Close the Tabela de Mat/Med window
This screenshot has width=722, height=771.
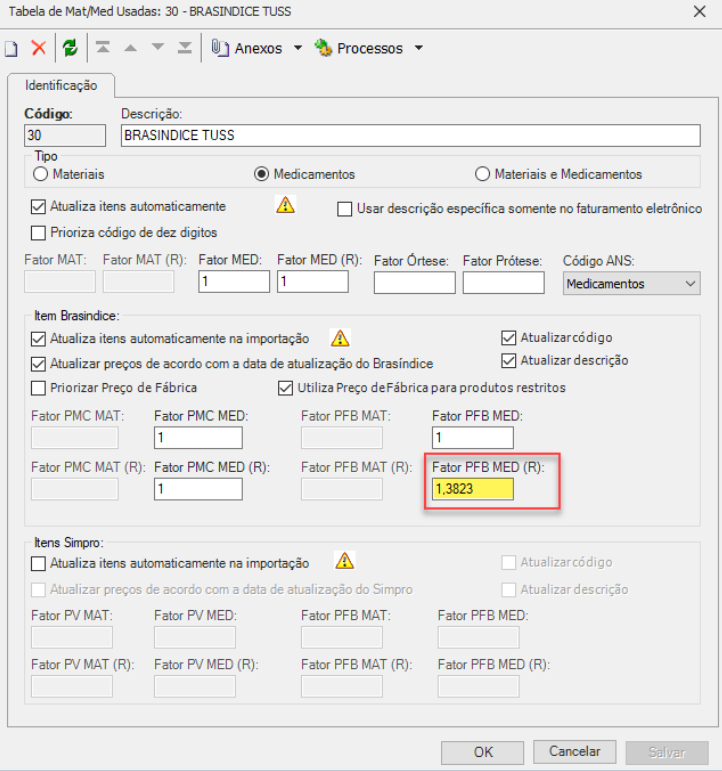699,11
